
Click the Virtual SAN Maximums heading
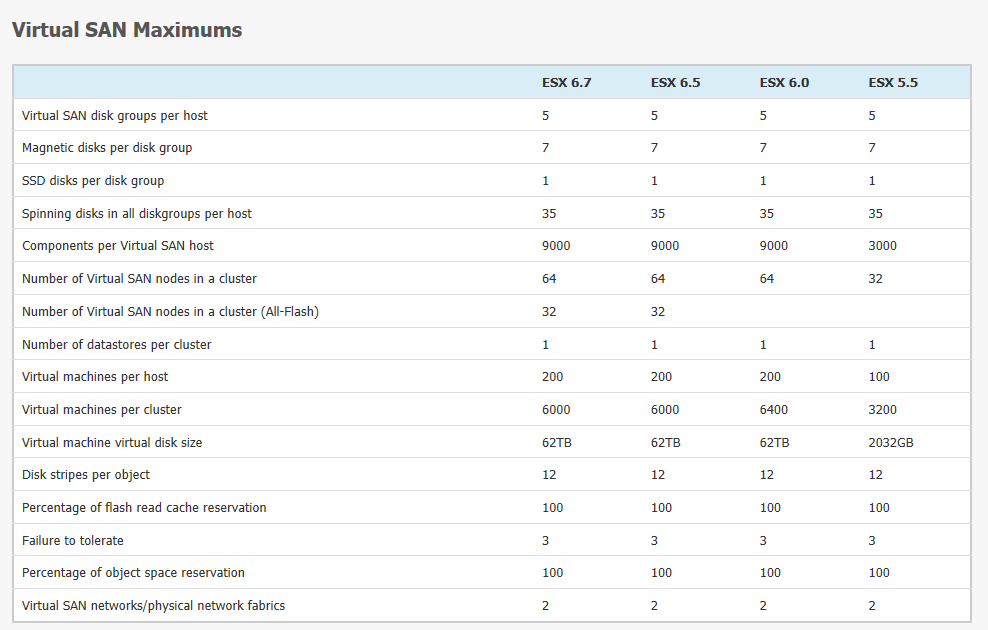127,30
